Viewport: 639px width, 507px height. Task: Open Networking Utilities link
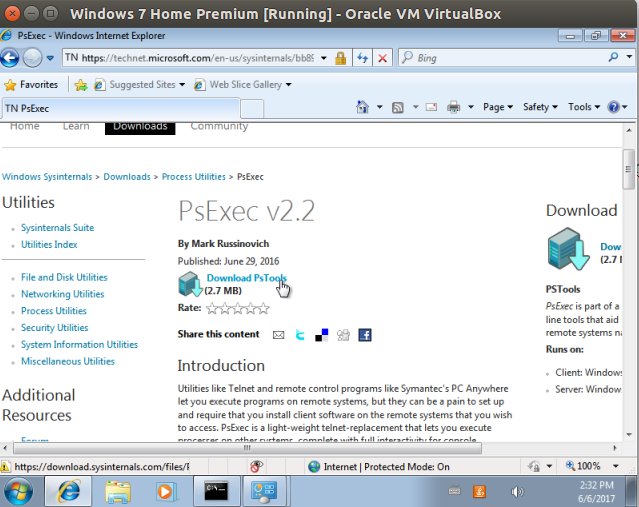pos(63,294)
